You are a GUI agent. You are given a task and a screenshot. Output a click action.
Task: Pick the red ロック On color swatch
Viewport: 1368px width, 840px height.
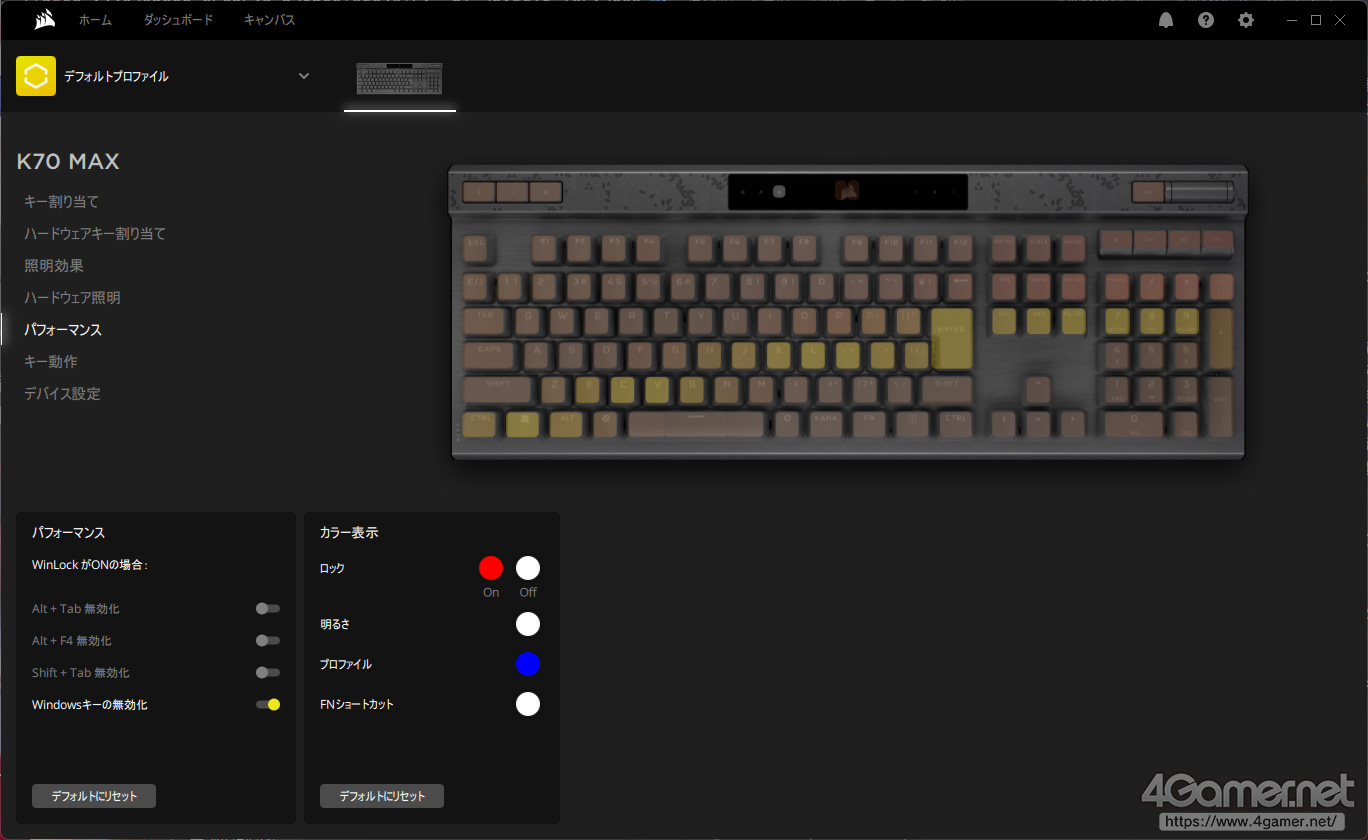click(x=491, y=568)
